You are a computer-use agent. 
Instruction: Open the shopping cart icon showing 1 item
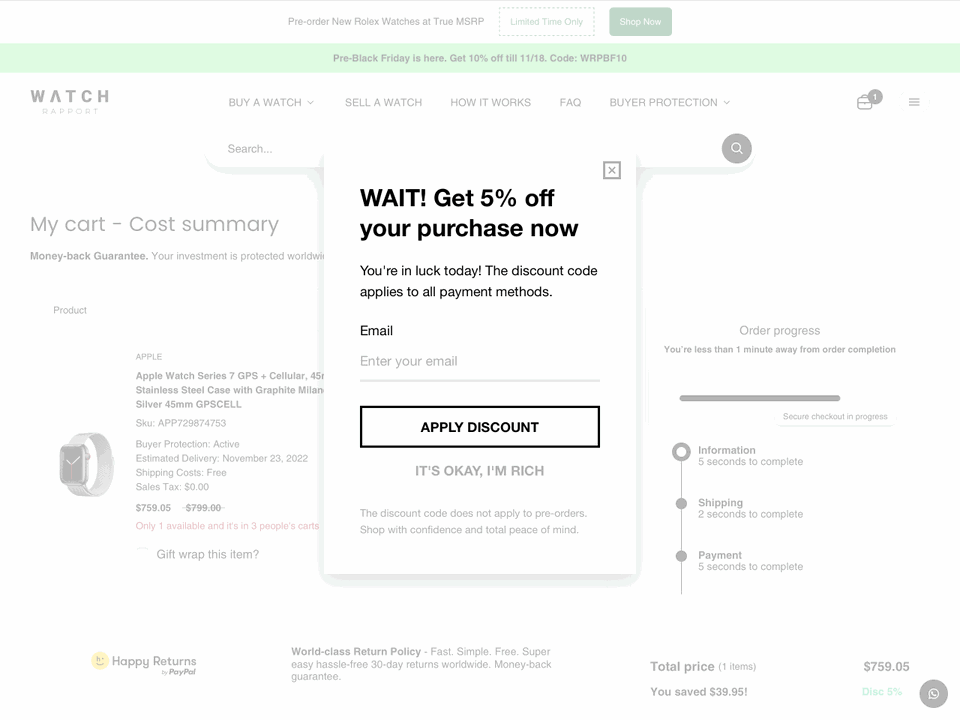point(866,101)
